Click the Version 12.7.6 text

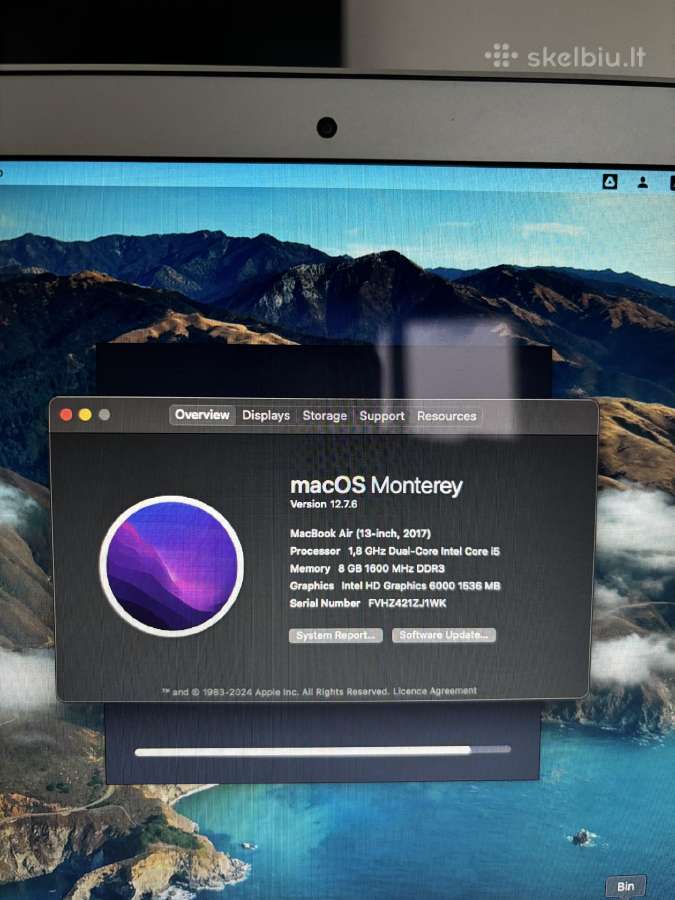[x=324, y=504]
